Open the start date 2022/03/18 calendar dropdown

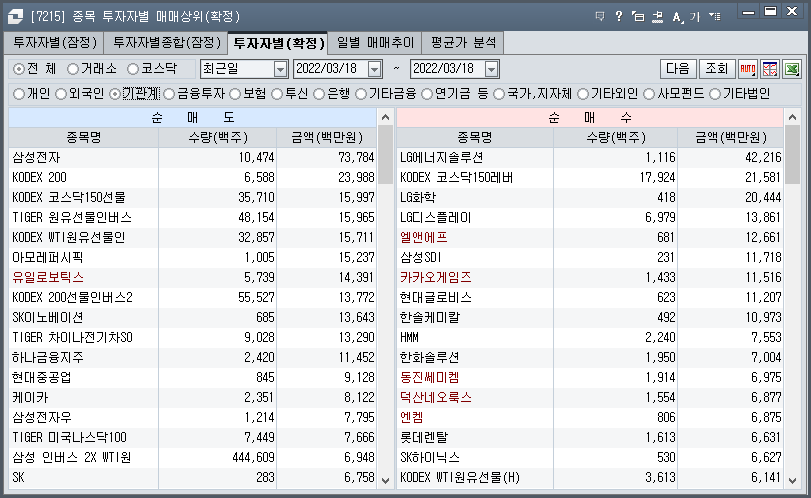(x=375, y=69)
